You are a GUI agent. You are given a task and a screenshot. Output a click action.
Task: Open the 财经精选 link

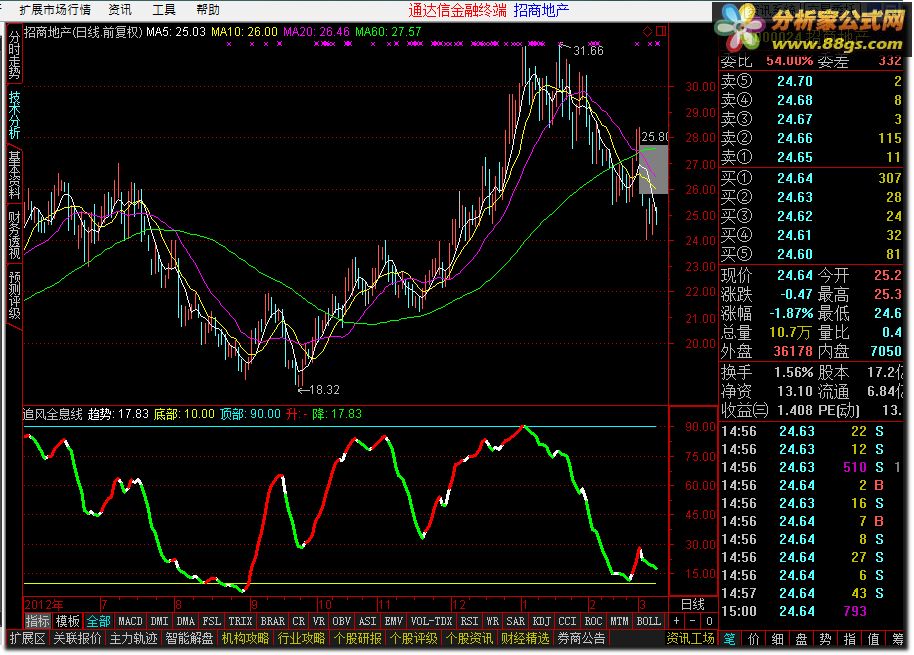coord(525,639)
